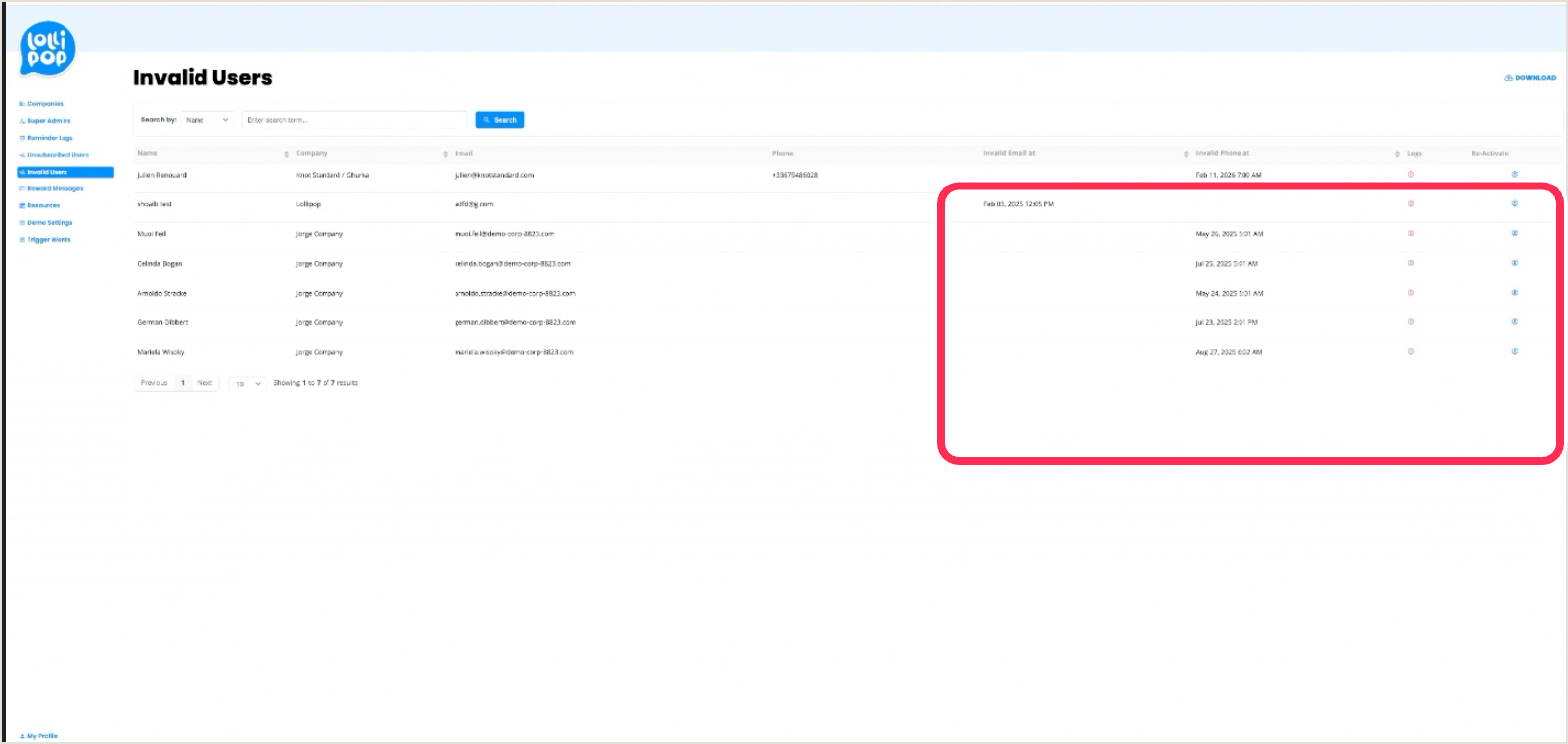
Task: Open logs for German Dibbert
Action: coord(1411,322)
